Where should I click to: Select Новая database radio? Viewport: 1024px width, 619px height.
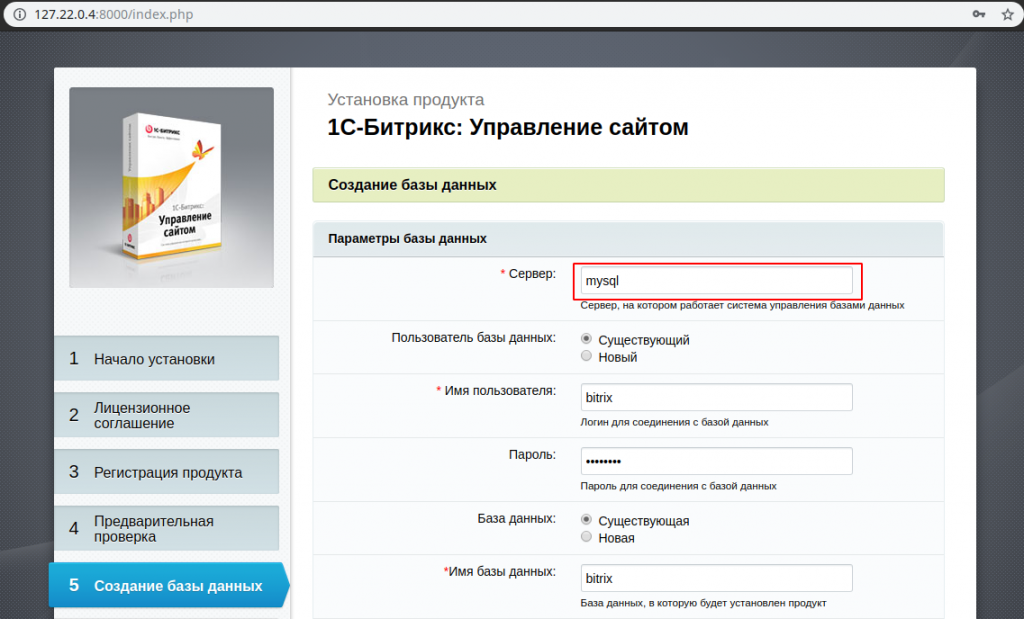point(586,537)
